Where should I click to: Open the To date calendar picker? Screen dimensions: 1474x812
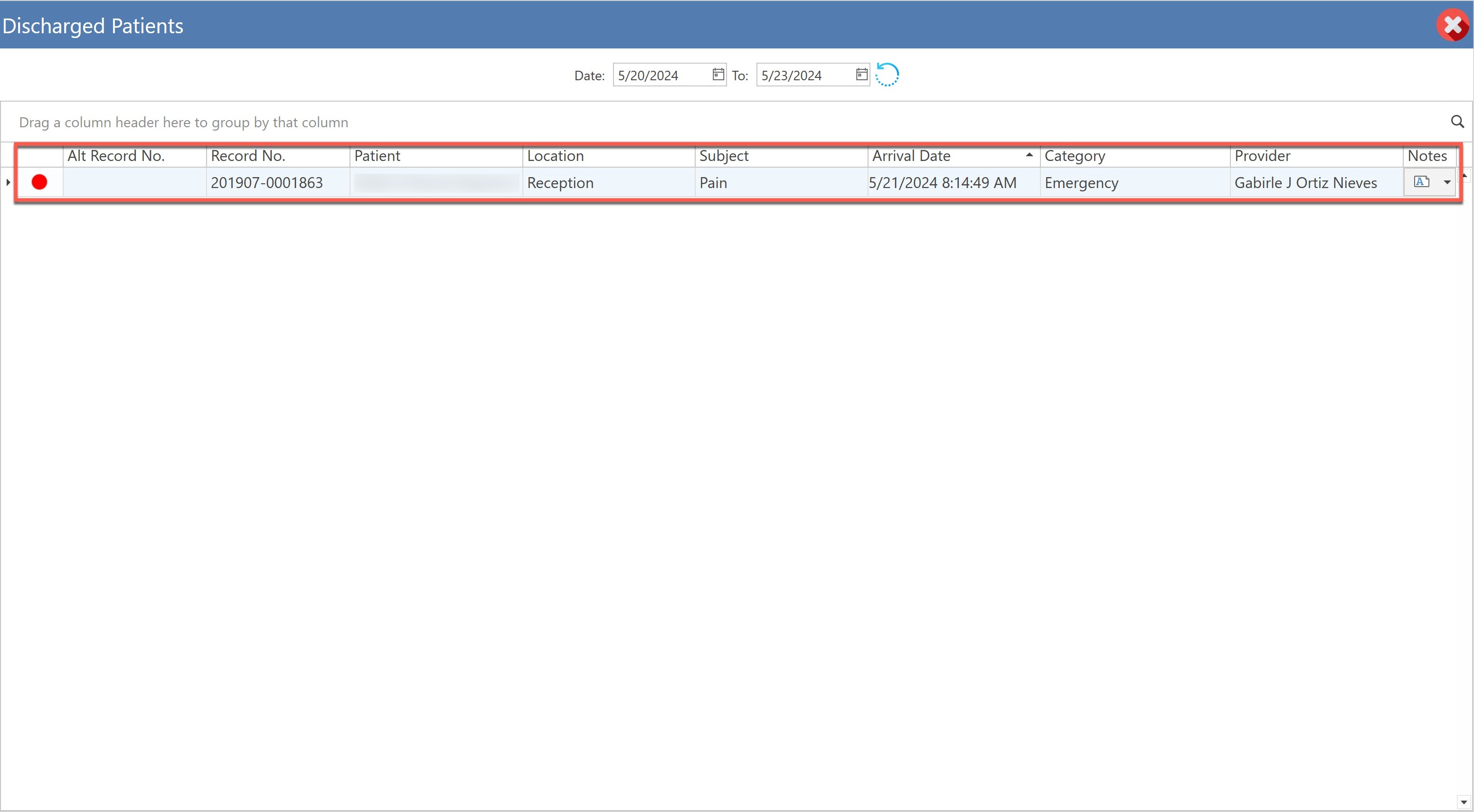(x=861, y=75)
